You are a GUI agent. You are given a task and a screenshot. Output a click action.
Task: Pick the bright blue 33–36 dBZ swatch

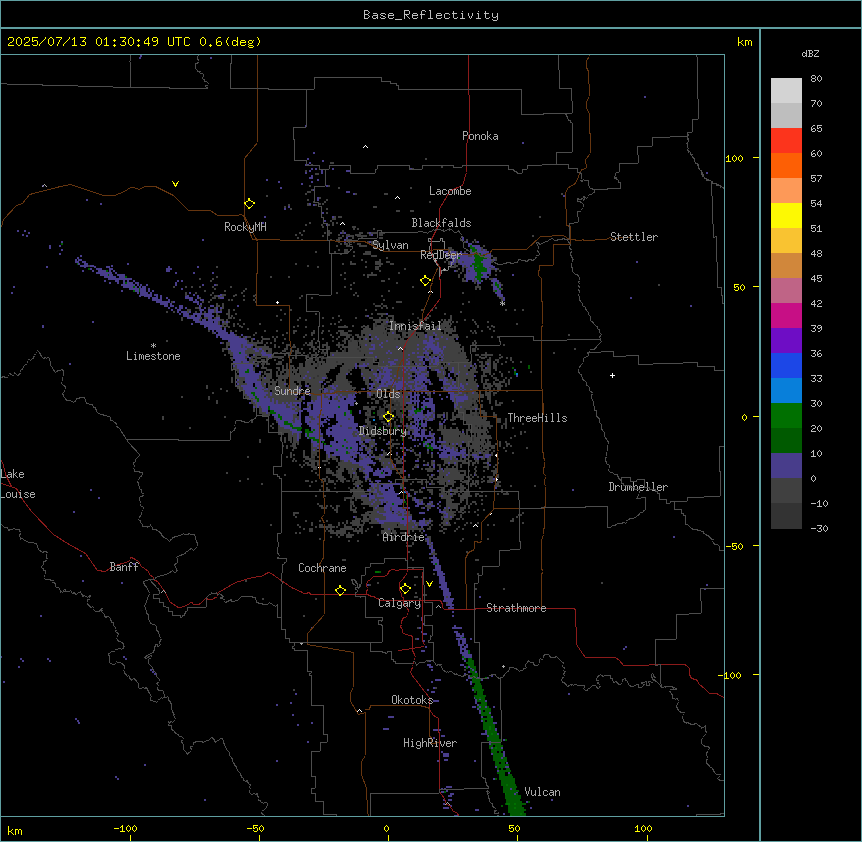pos(786,365)
